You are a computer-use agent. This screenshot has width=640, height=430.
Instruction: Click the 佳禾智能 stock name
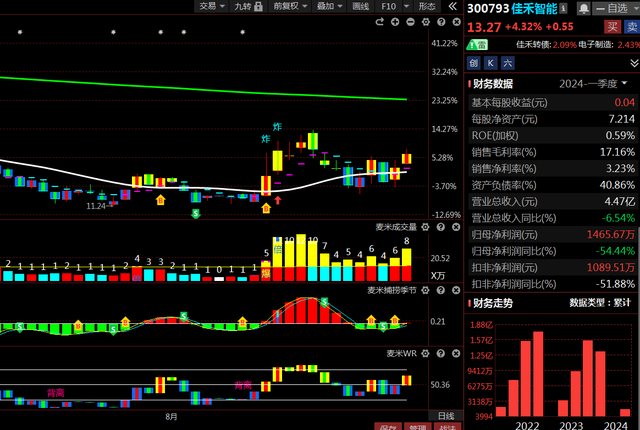point(534,9)
